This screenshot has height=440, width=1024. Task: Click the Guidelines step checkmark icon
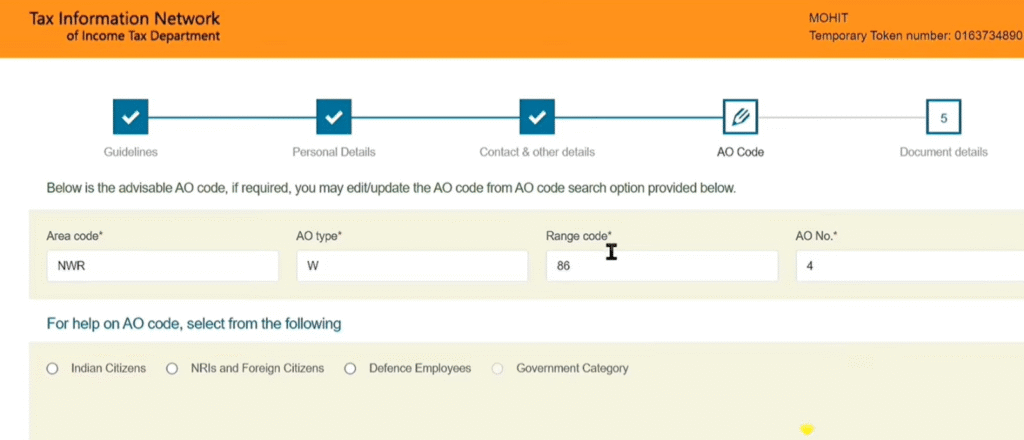[x=131, y=117]
